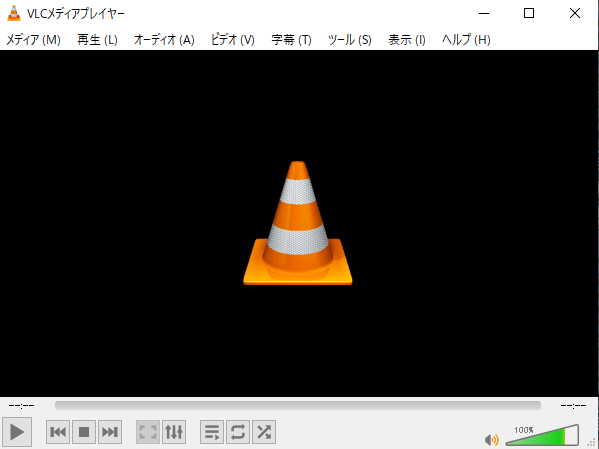The height and width of the screenshot is (449, 599).
Task: Start playback with the Play button
Action: coord(17,432)
